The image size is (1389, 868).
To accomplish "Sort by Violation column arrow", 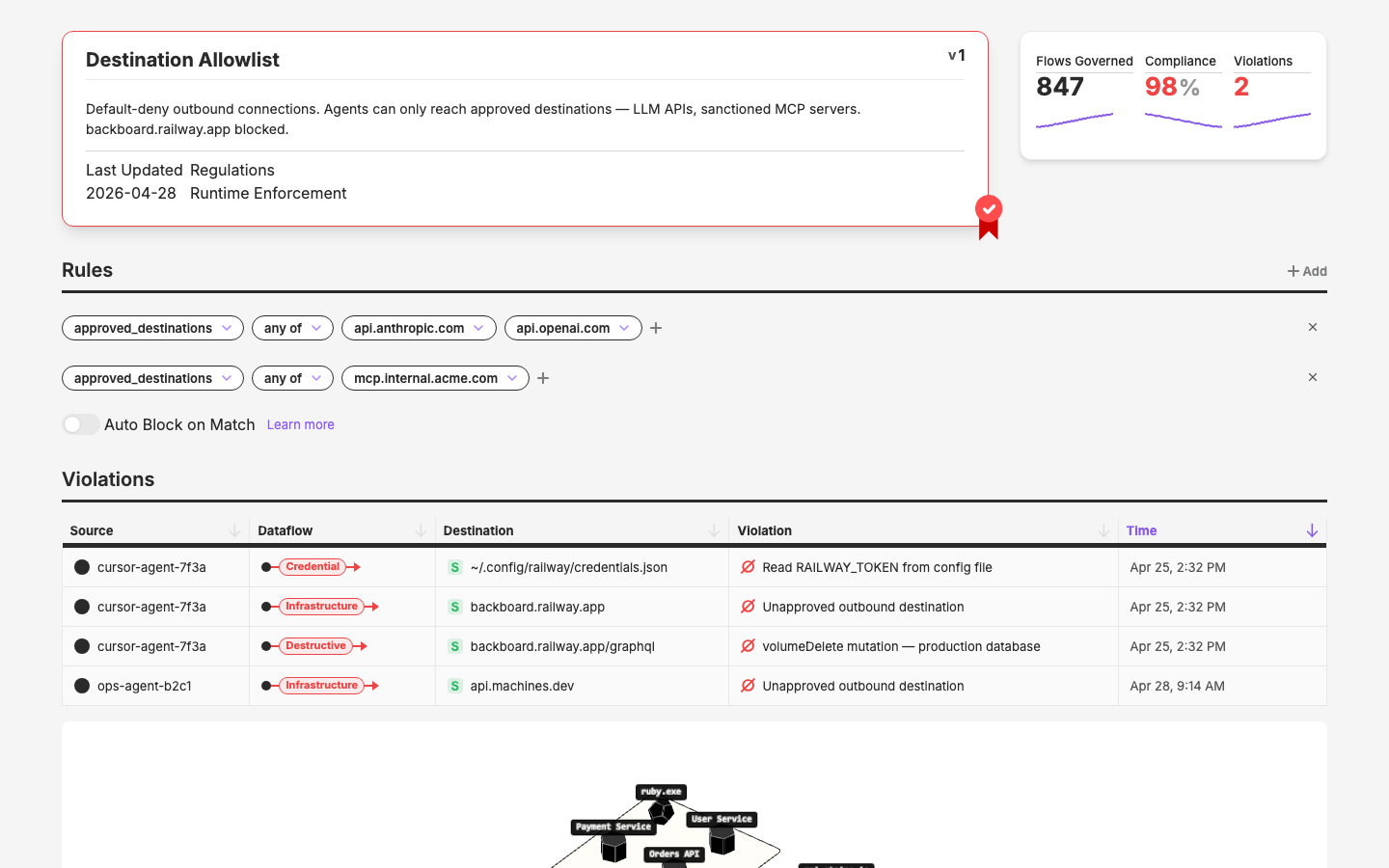I will tap(1103, 530).
